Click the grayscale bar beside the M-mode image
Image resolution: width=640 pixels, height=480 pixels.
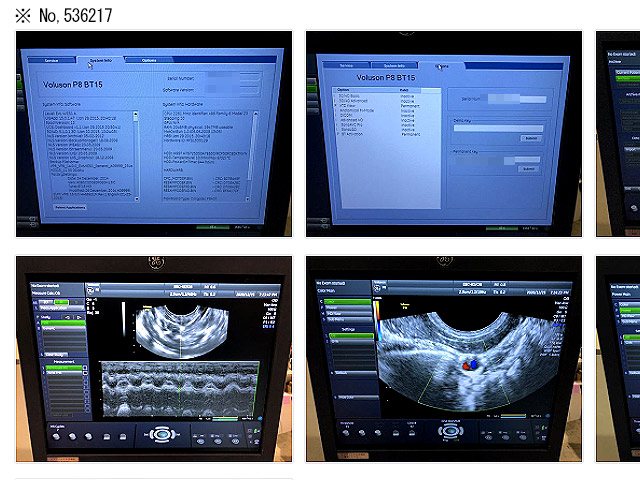pyautogui.click(x=124, y=319)
